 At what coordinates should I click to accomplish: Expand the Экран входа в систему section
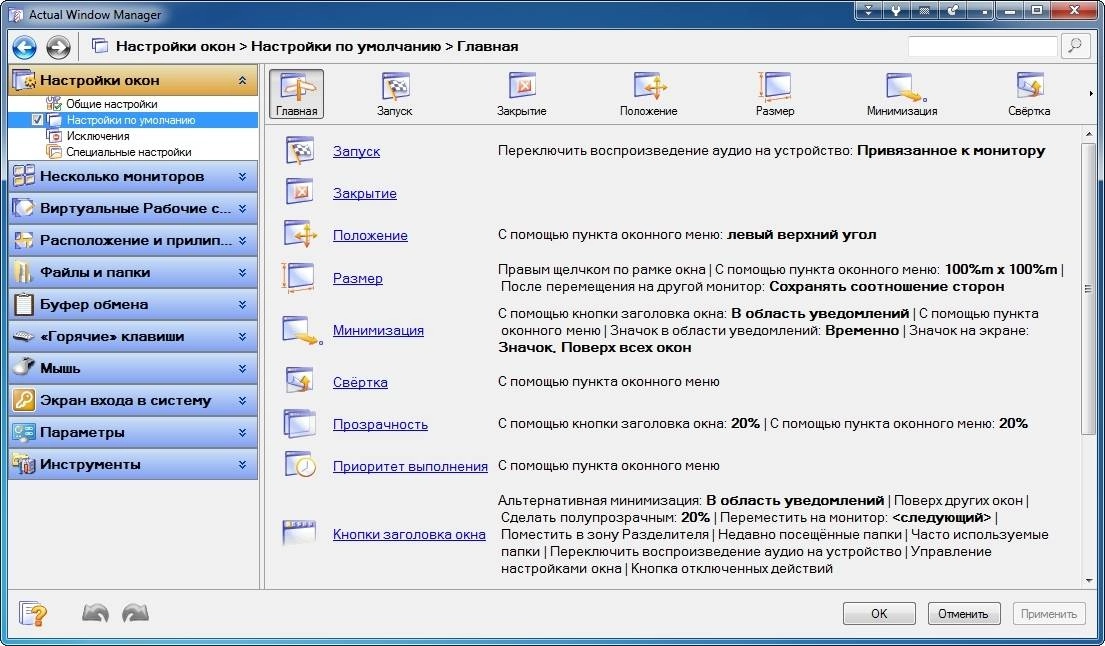point(242,400)
